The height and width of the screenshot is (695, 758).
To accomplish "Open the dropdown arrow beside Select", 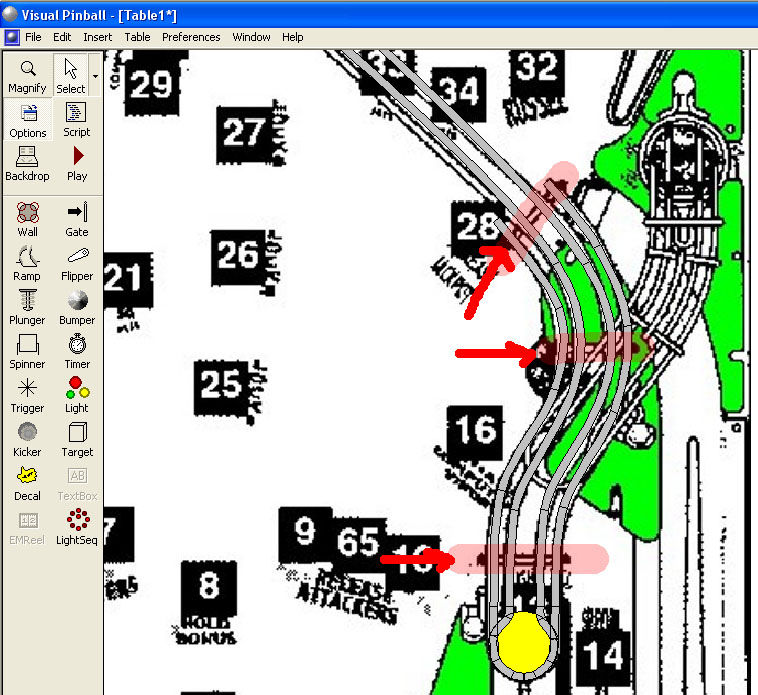I will [x=95, y=76].
